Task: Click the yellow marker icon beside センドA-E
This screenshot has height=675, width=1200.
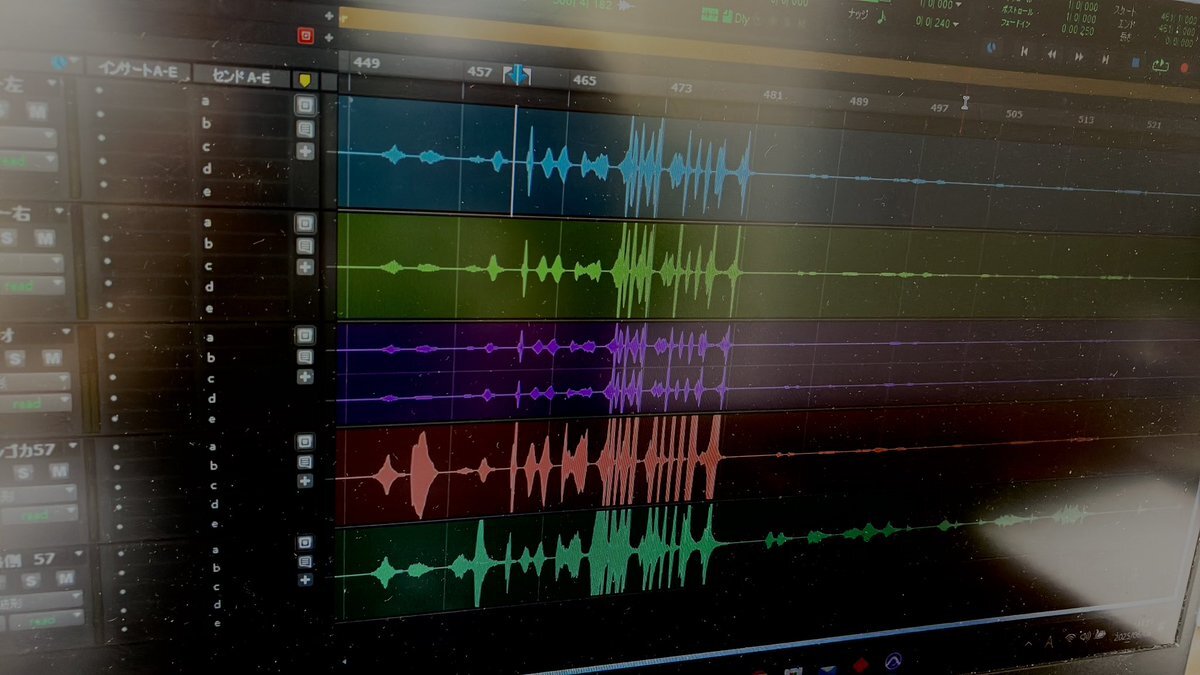Action: pyautogui.click(x=304, y=79)
